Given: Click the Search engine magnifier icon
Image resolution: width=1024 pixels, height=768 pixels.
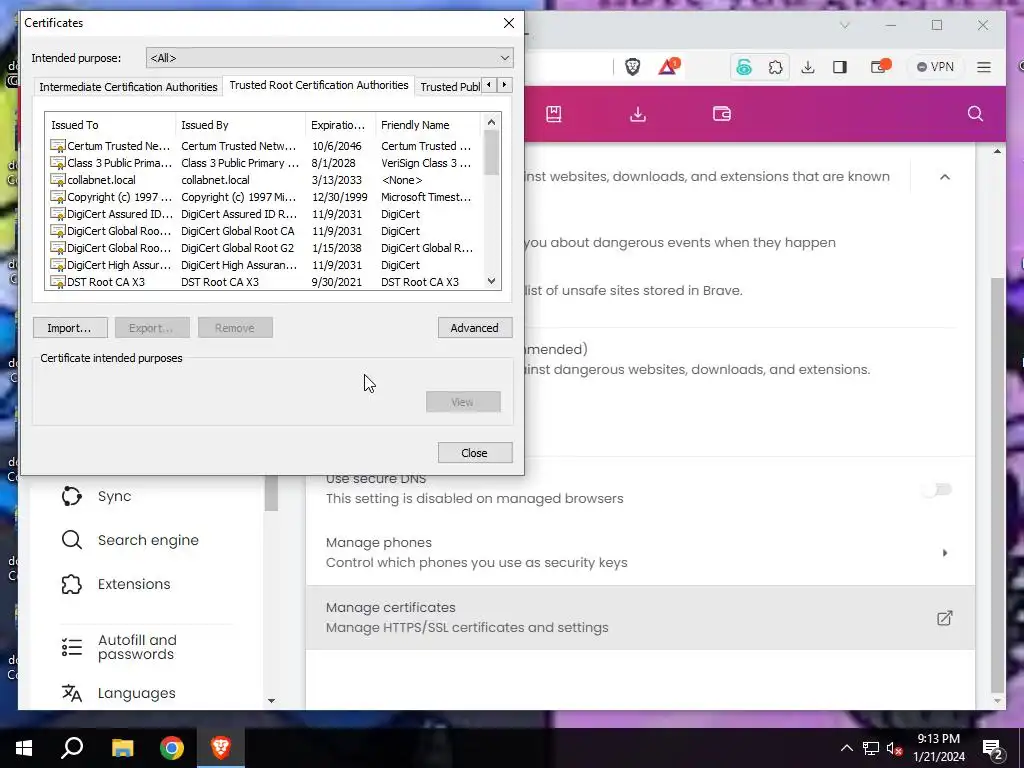Looking at the screenshot, I should (72, 540).
